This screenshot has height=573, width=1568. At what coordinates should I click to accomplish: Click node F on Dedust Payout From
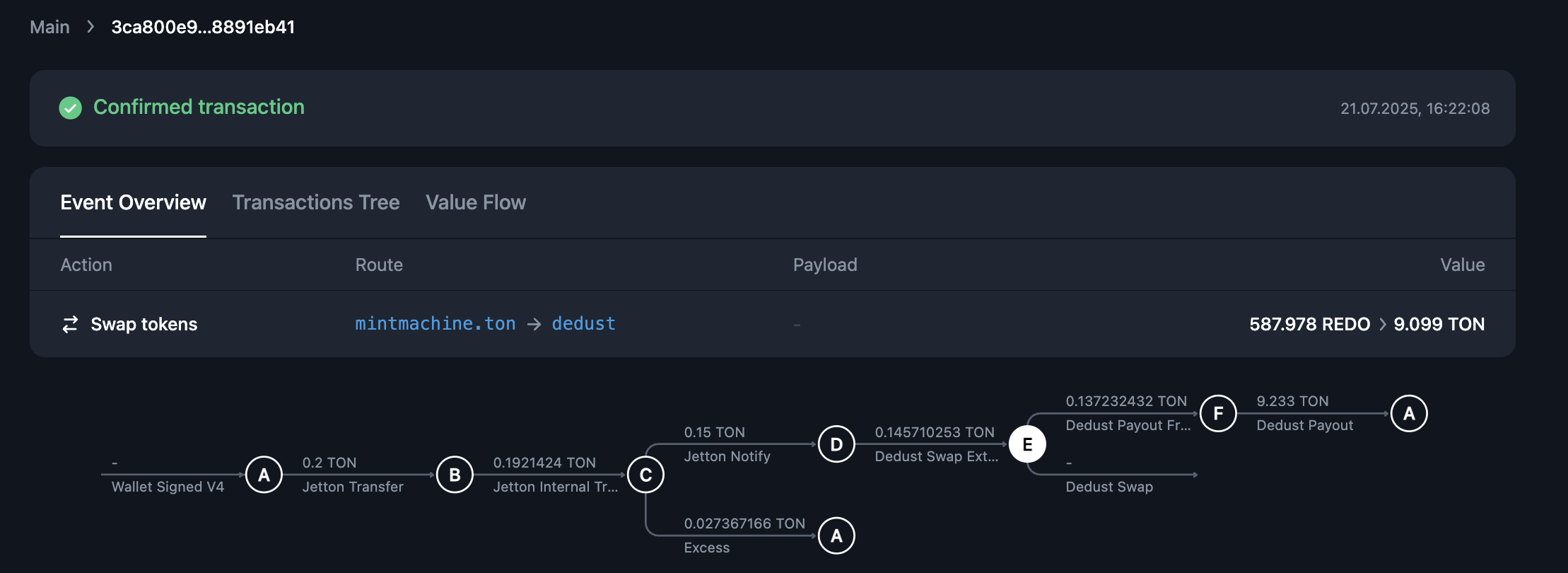point(1218,413)
